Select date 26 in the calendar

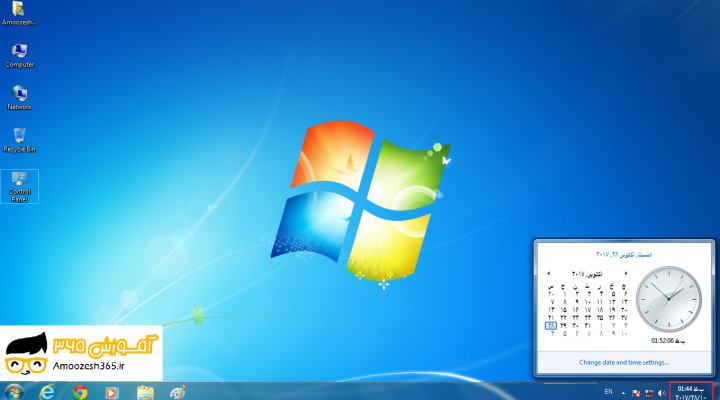click(612, 317)
